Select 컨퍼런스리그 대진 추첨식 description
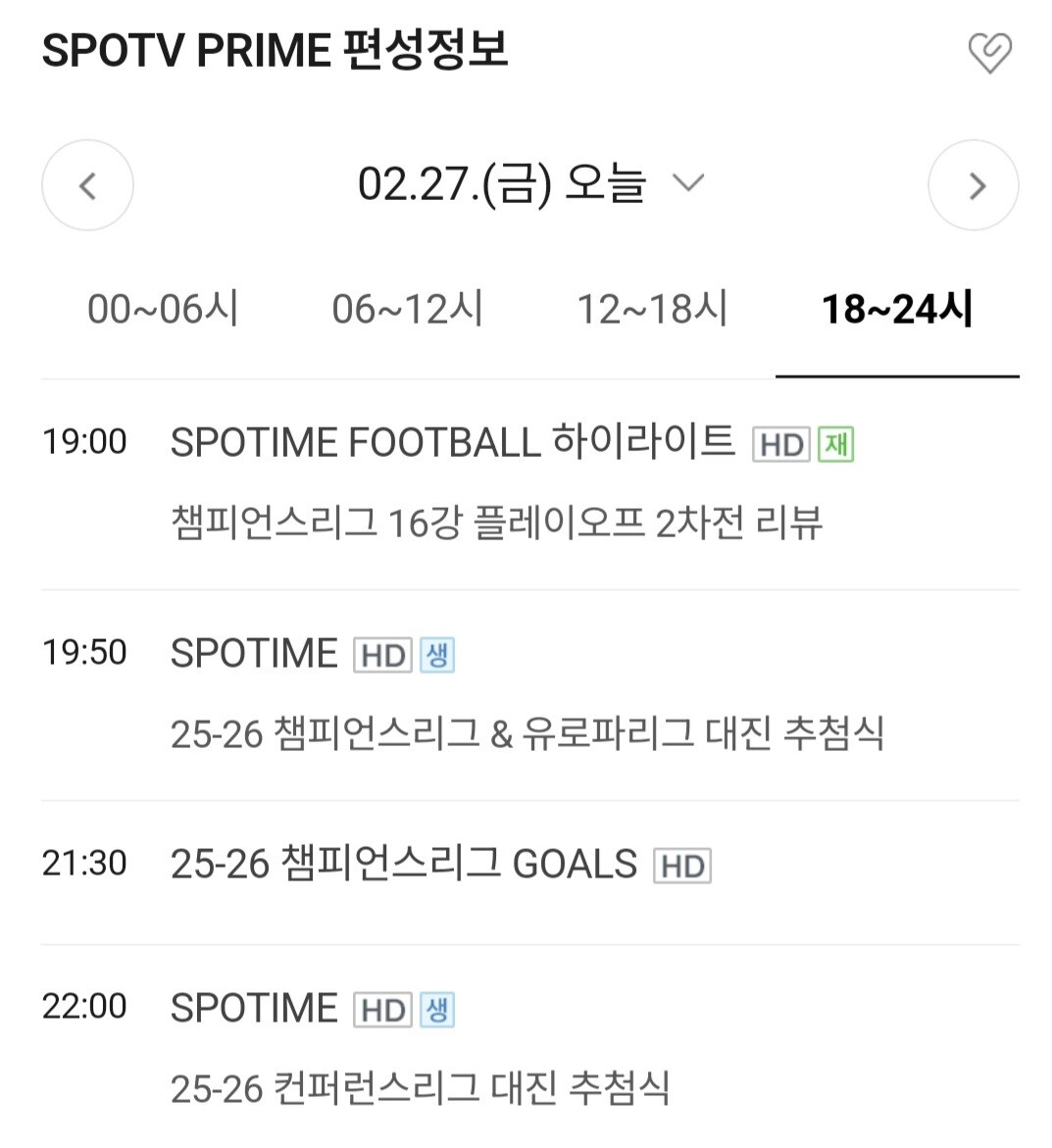The width and height of the screenshot is (1052, 1148). click(421, 1088)
